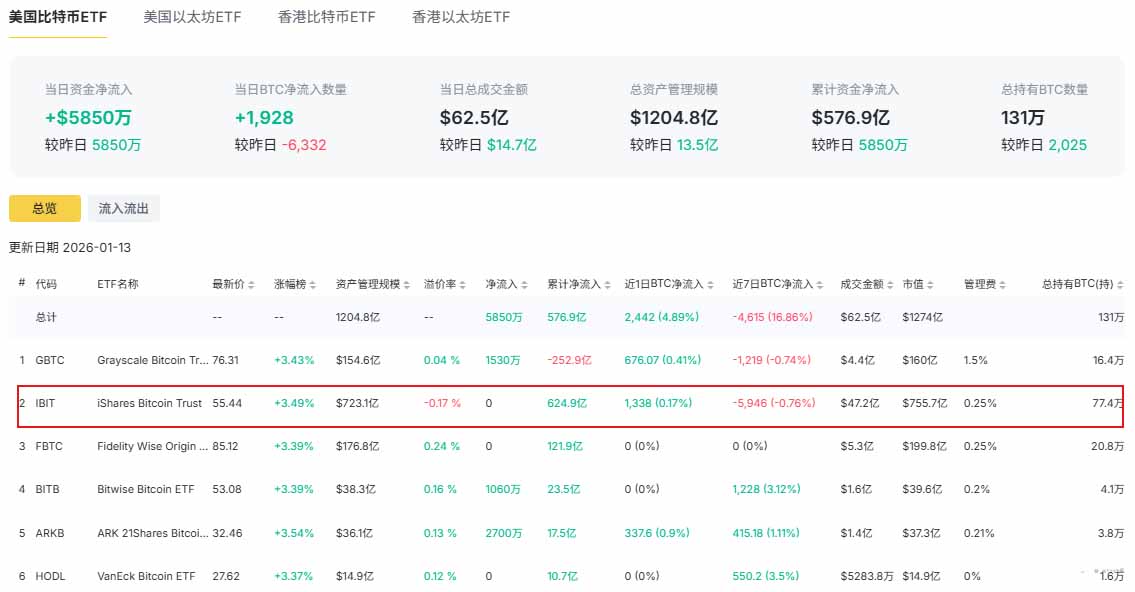Click total 7-day BTC flow -4,615 (16.86%)
The height and width of the screenshot is (592, 1135).
pyautogui.click(x=772, y=317)
